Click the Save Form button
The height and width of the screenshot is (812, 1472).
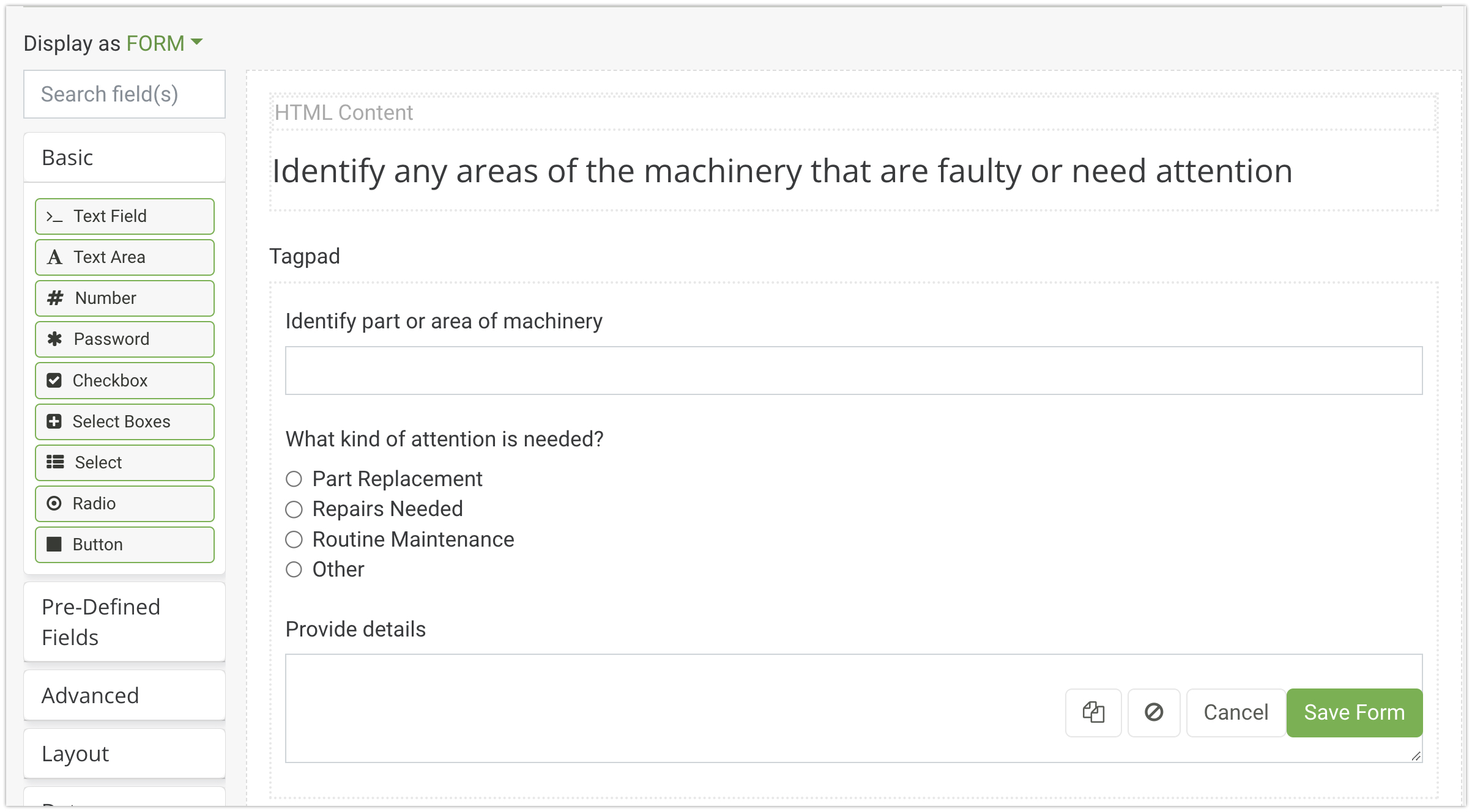[1354, 712]
